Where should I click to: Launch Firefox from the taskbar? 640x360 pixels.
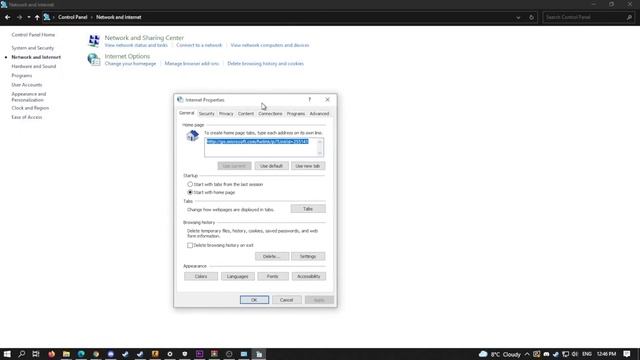51,354
